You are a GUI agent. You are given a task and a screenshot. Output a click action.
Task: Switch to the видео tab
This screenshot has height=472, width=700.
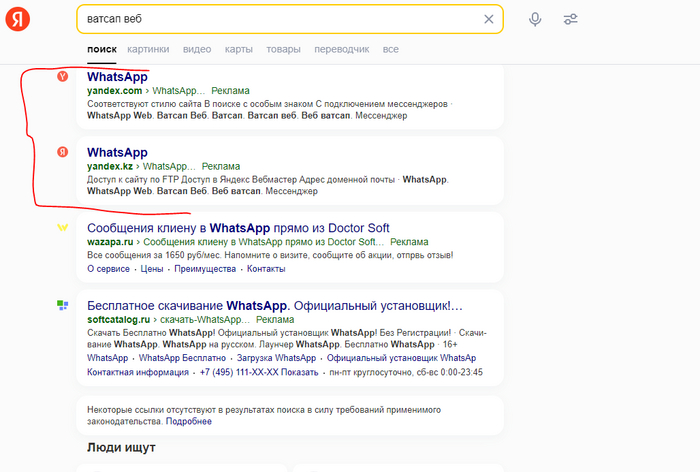pos(197,49)
